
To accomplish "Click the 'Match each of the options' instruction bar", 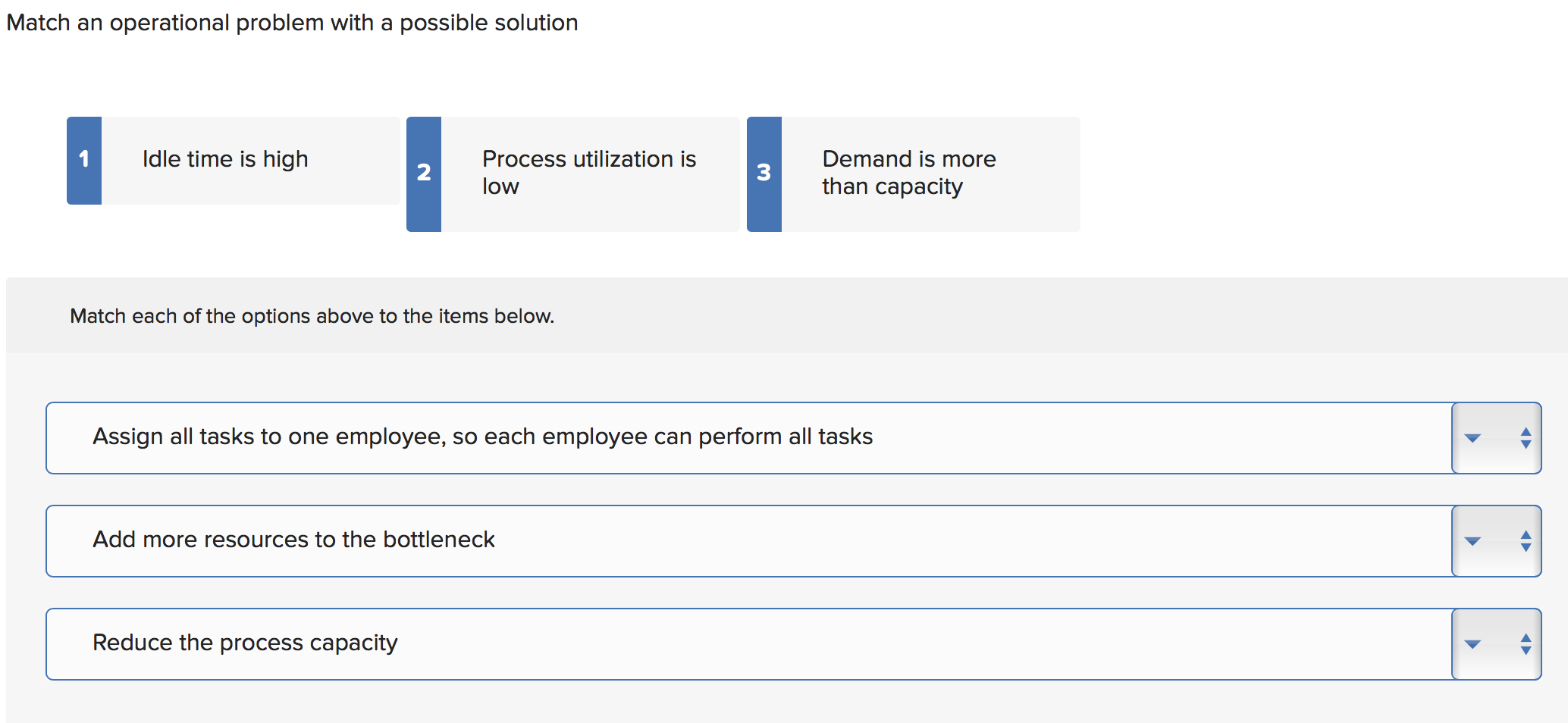I will coord(312,316).
